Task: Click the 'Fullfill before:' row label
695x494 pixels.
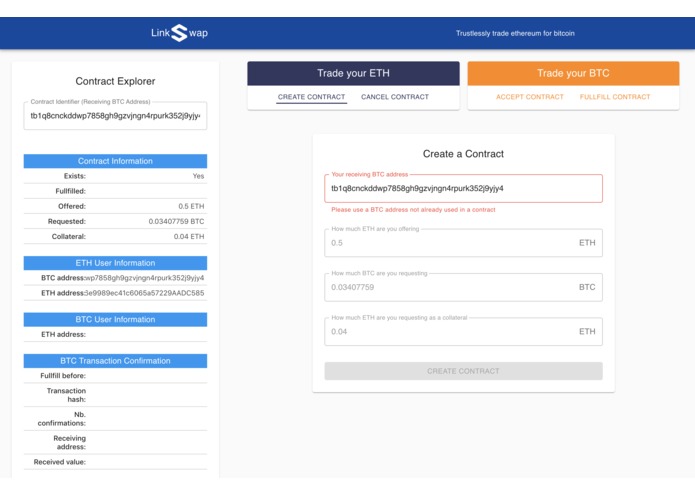Action: click(x=63, y=375)
